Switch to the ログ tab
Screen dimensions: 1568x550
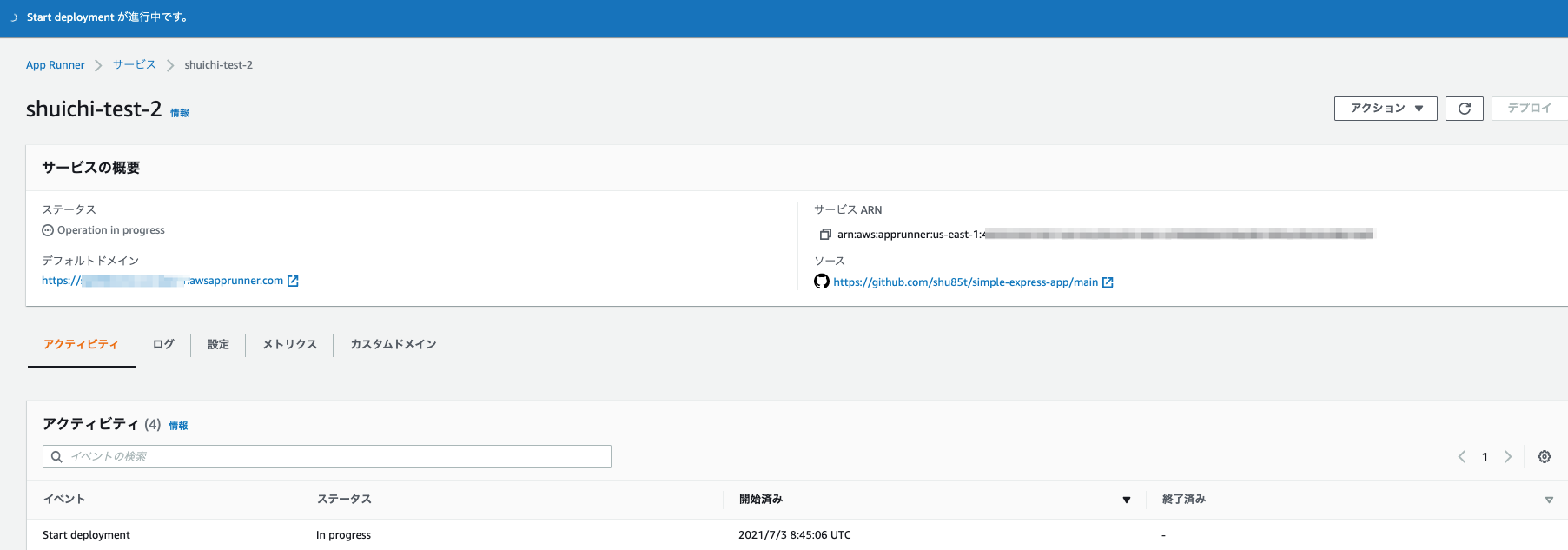(x=163, y=345)
